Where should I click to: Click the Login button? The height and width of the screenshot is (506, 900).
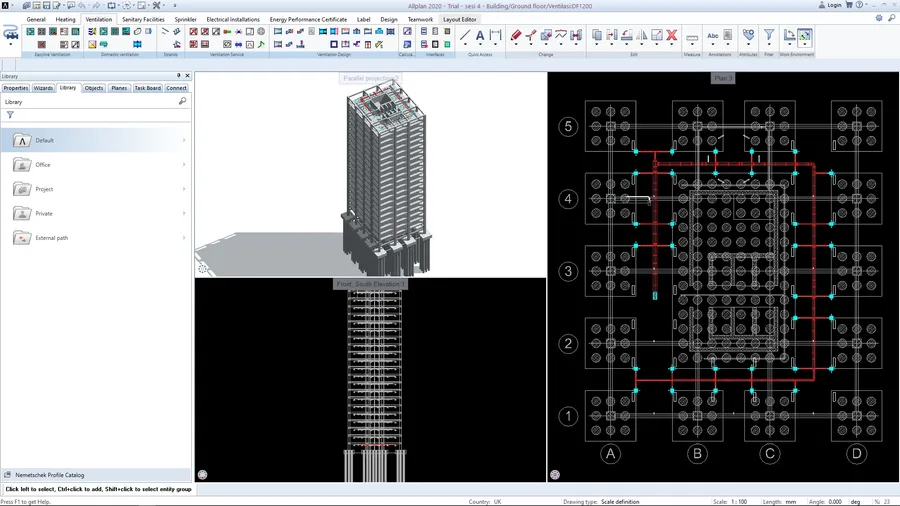pos(830,5)
